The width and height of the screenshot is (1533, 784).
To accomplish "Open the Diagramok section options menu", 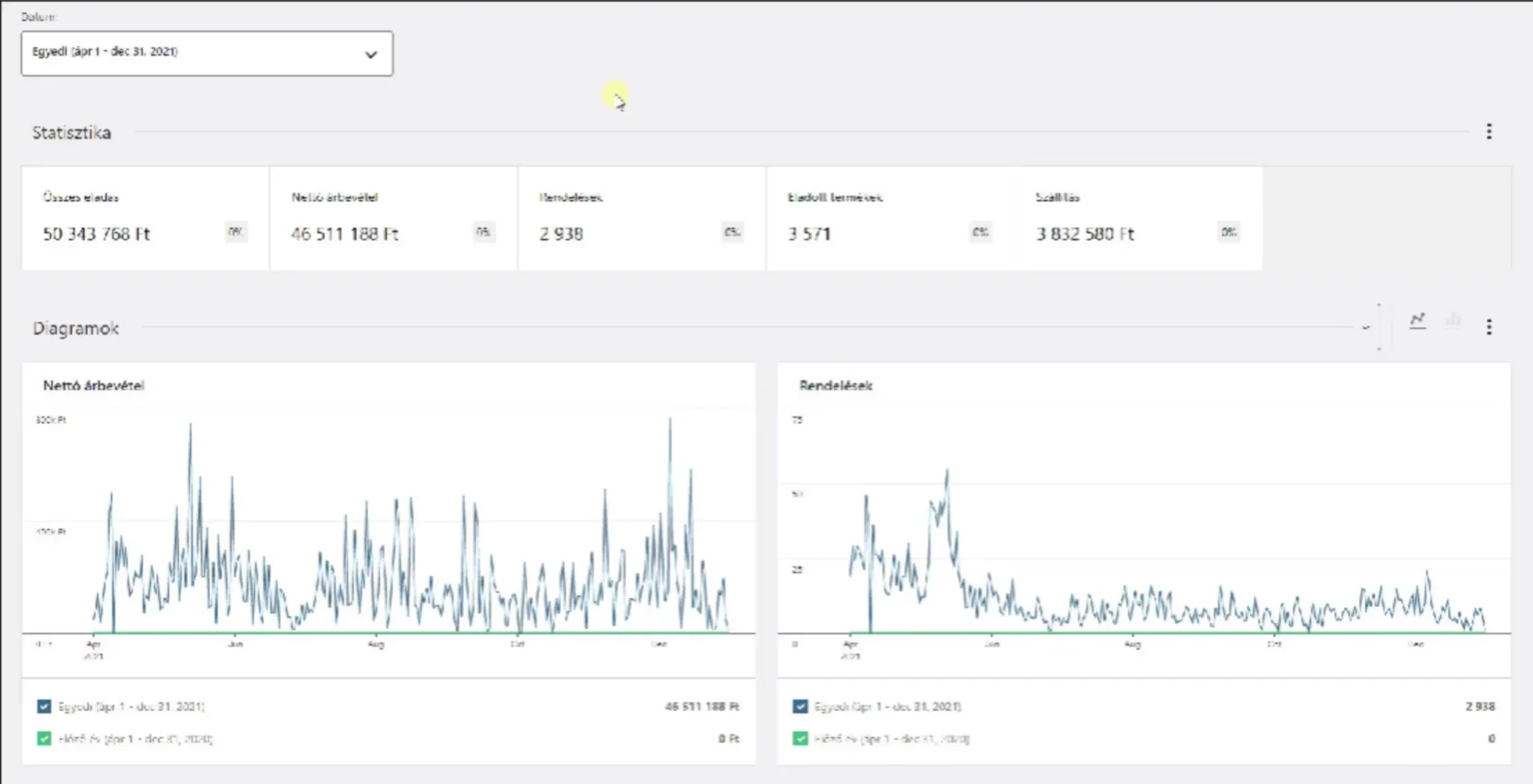I will (1488, 327).
